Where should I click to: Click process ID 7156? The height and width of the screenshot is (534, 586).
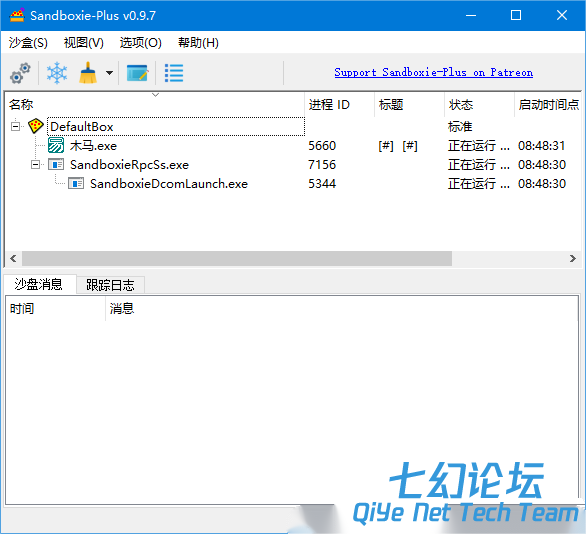[322, 164]
